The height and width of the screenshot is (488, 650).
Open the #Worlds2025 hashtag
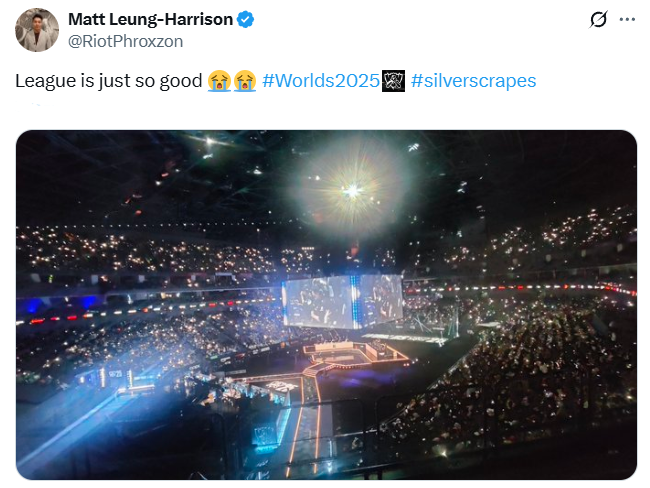pyautogui.click(x=322, y=81)
